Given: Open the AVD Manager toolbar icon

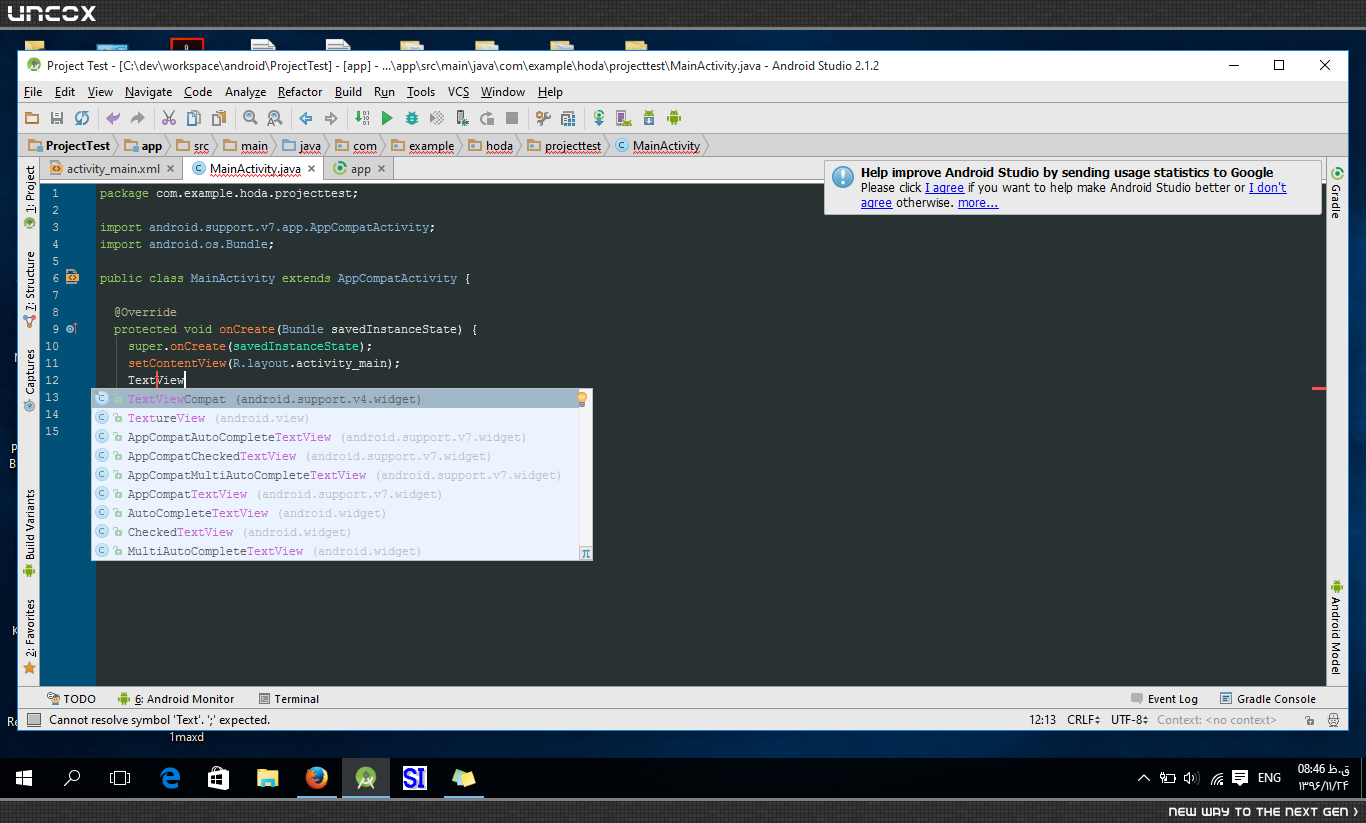Looking at the screenshot, I should point(624,118).
